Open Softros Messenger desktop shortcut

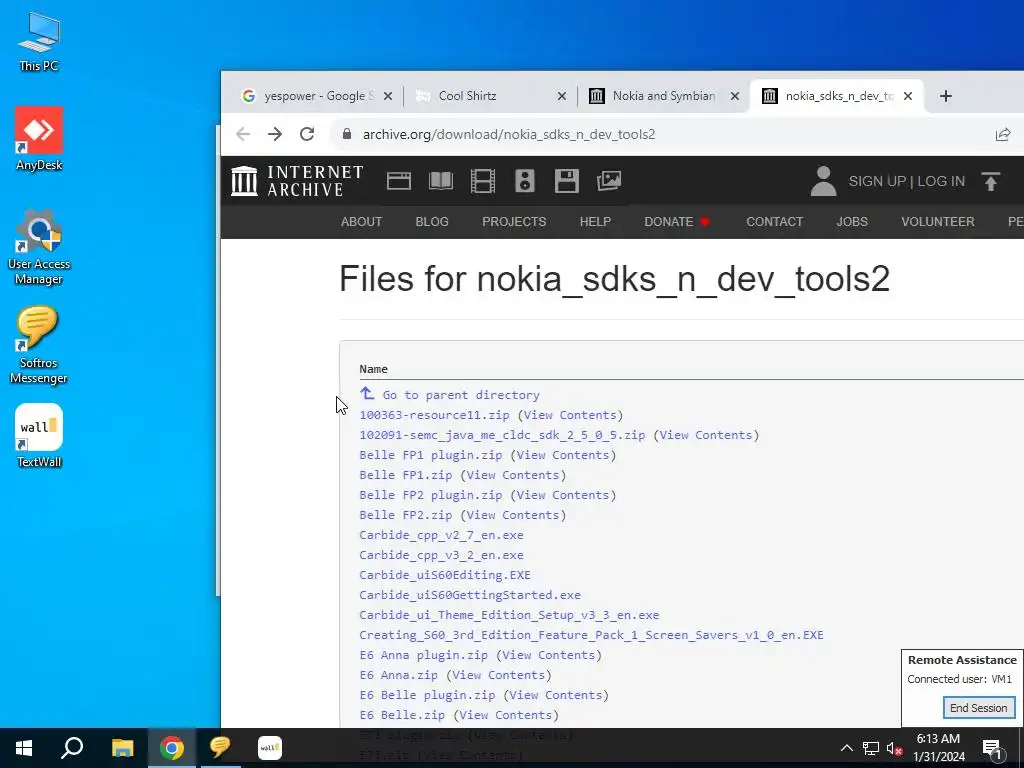click(39, 345)
